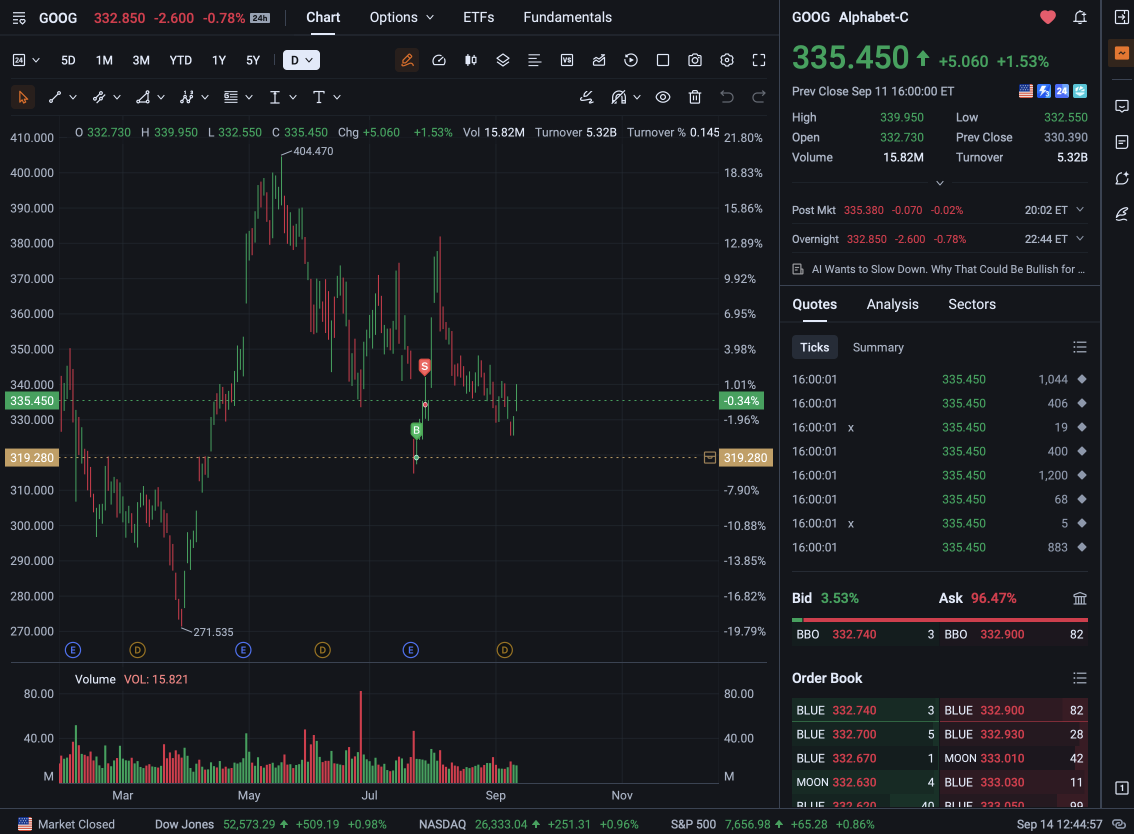The image size is (1134, 834).
Task: Expand the Options menu dropdown
Action: 401,17
